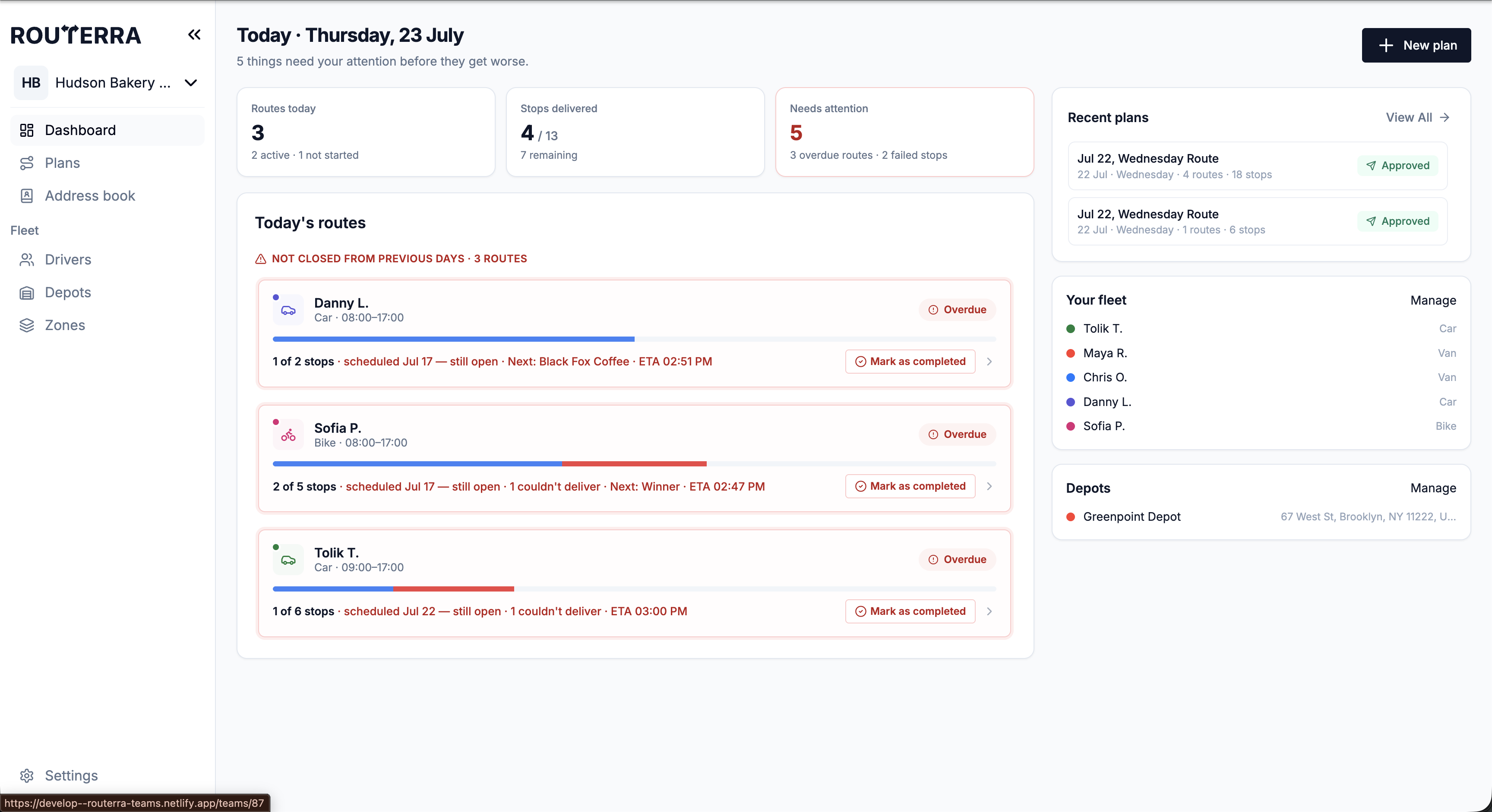Expand Tolik T.'s route chevron arrow
Image resolution: width=1492 pixels, height=812 pixels.
coord(989,611)
